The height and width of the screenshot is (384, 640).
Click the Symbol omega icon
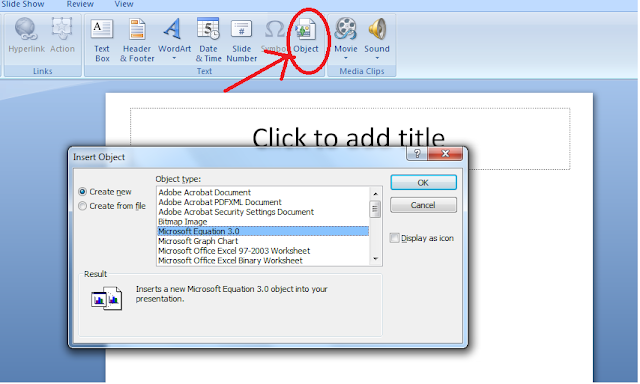274,29
